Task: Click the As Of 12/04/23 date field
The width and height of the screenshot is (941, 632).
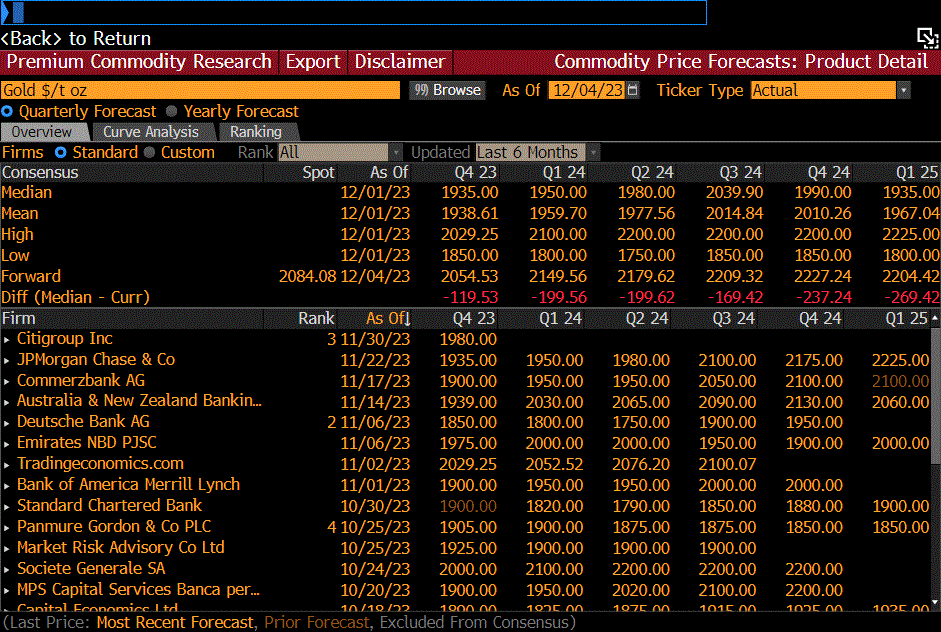Action: (588, 90)
